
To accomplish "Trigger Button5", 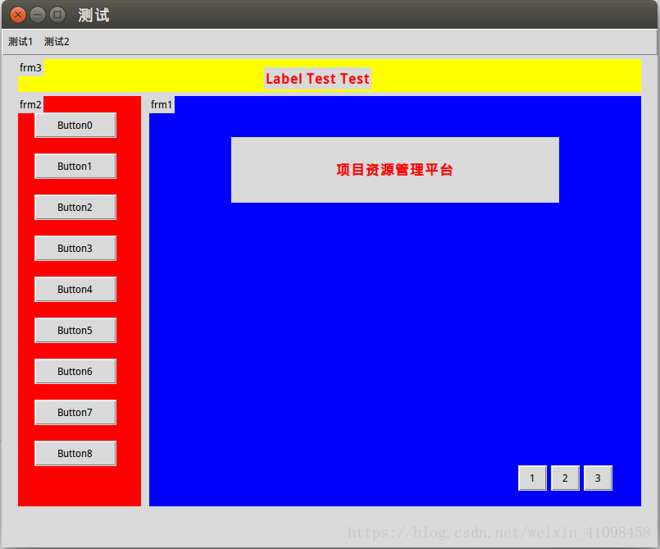I will 75,330.
